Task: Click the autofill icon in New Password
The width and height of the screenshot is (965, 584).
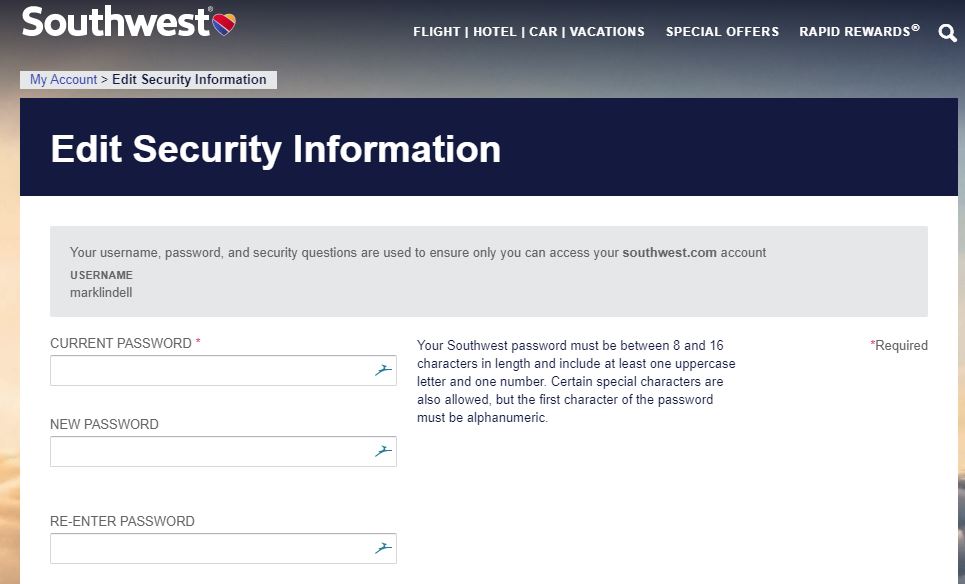Action: pyautogui.click(x=382, y=451)
